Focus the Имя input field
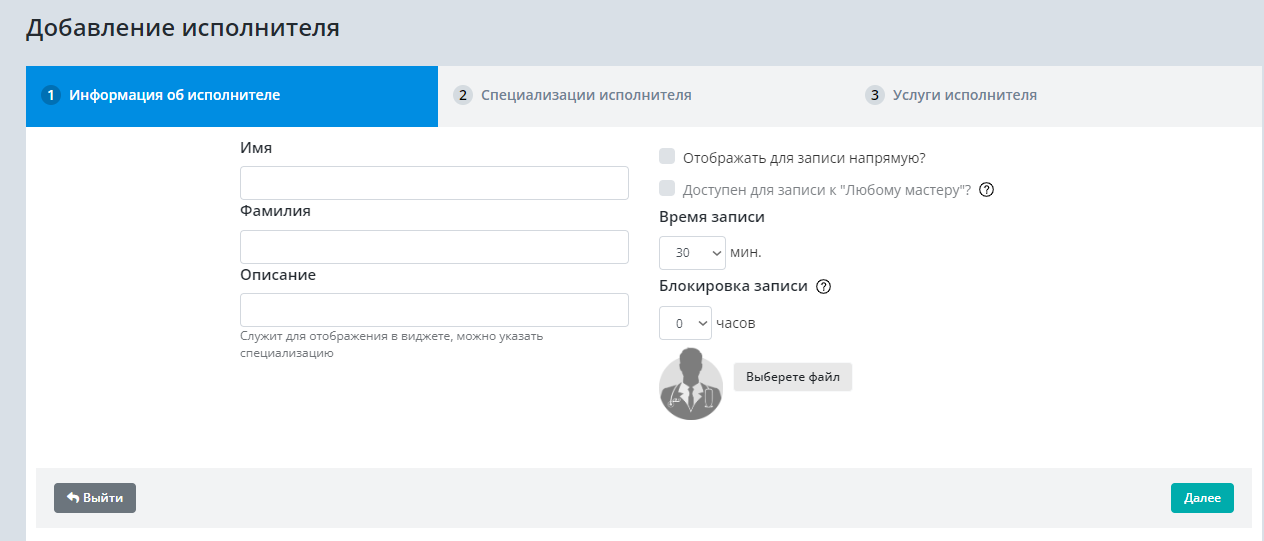 pyautogui.click(x=434, y=183)
